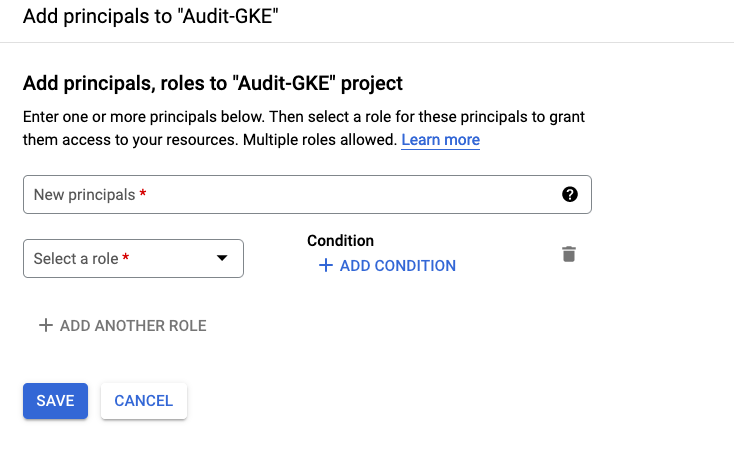Click the role selector's dropdown arrow

coord(222,259)
